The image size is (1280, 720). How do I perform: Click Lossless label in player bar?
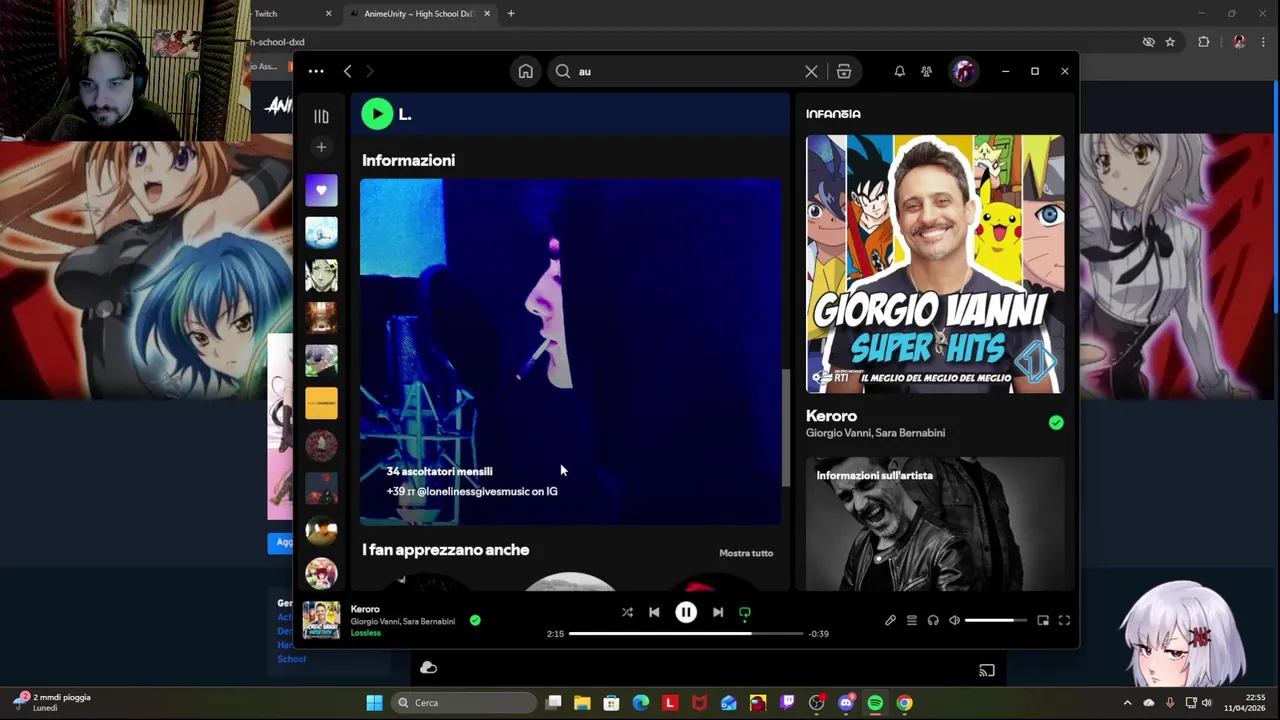click(x=365, y=633)
